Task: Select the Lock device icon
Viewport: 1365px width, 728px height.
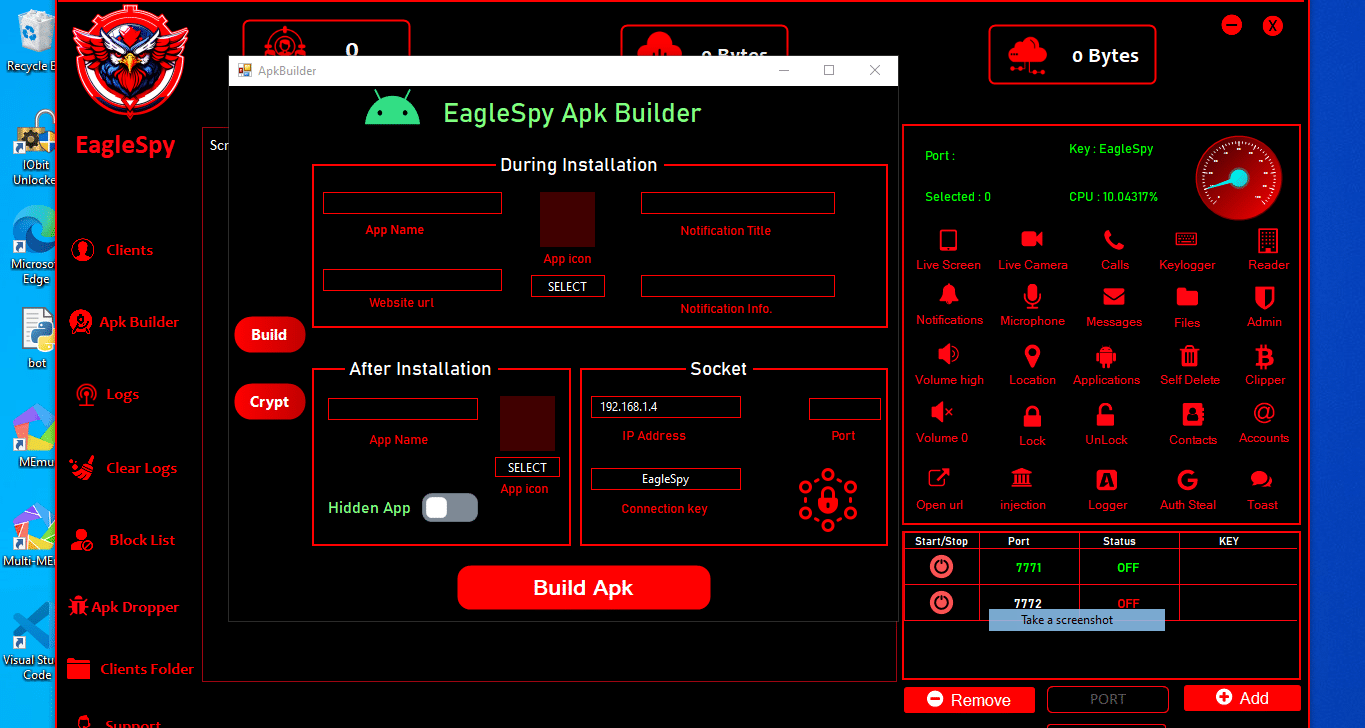Action: (x=1031, y=424)
